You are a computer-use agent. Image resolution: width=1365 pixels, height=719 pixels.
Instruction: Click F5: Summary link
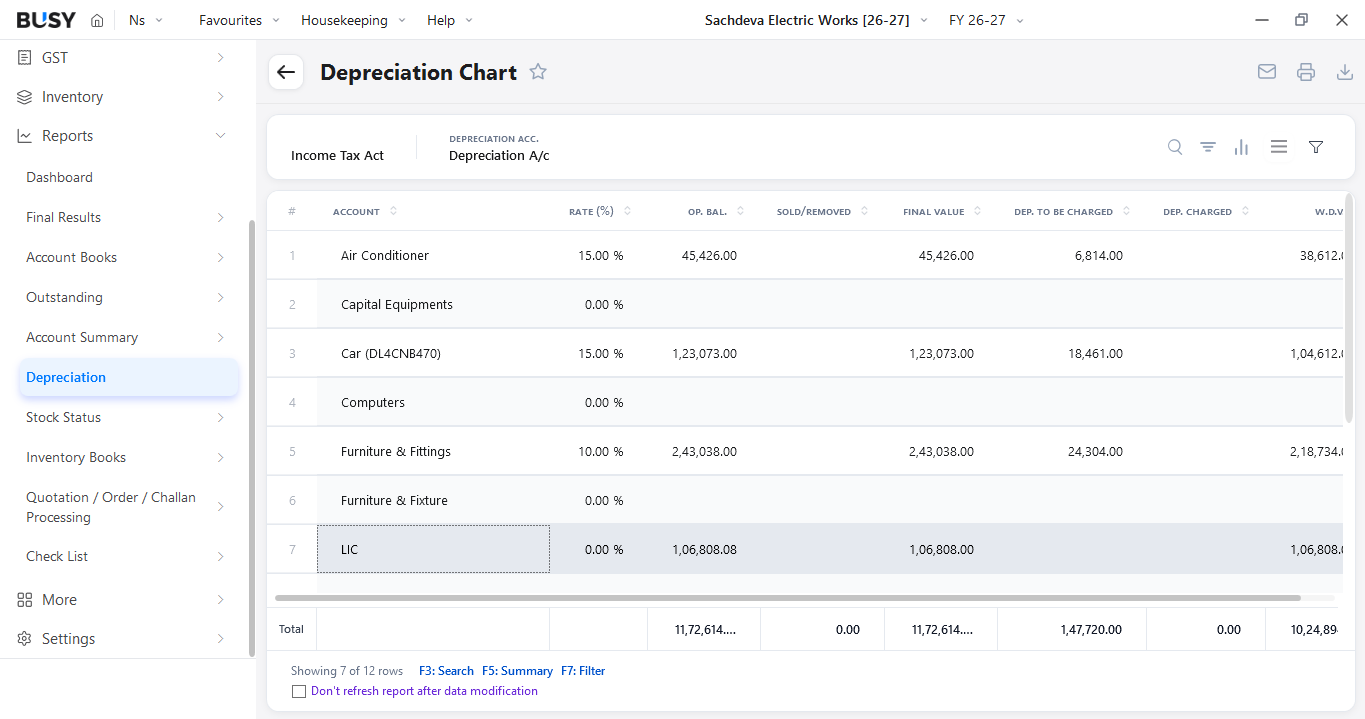[517, 671]
